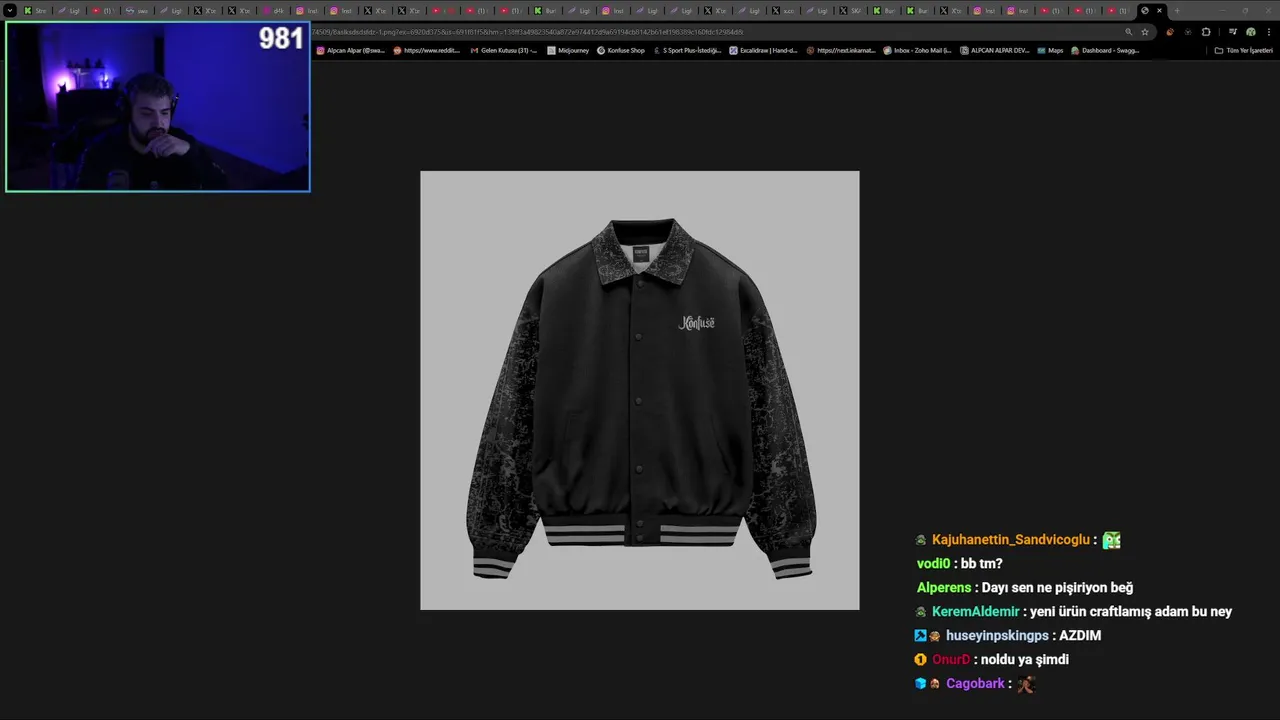Open the Tüm Yer İşaretleri folder
1280x720 pixels.
pyautogui.click(x=1243, y=50)
